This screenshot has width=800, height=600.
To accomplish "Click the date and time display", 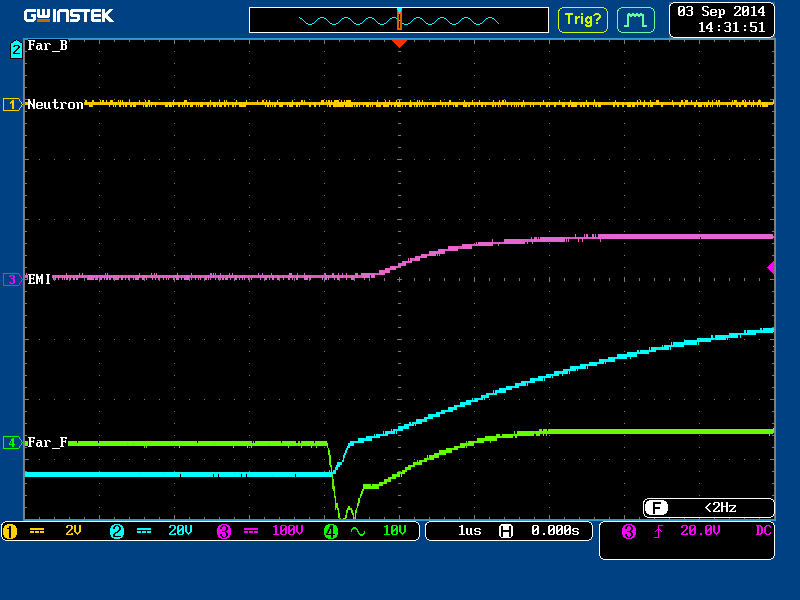I will (721, 19).
